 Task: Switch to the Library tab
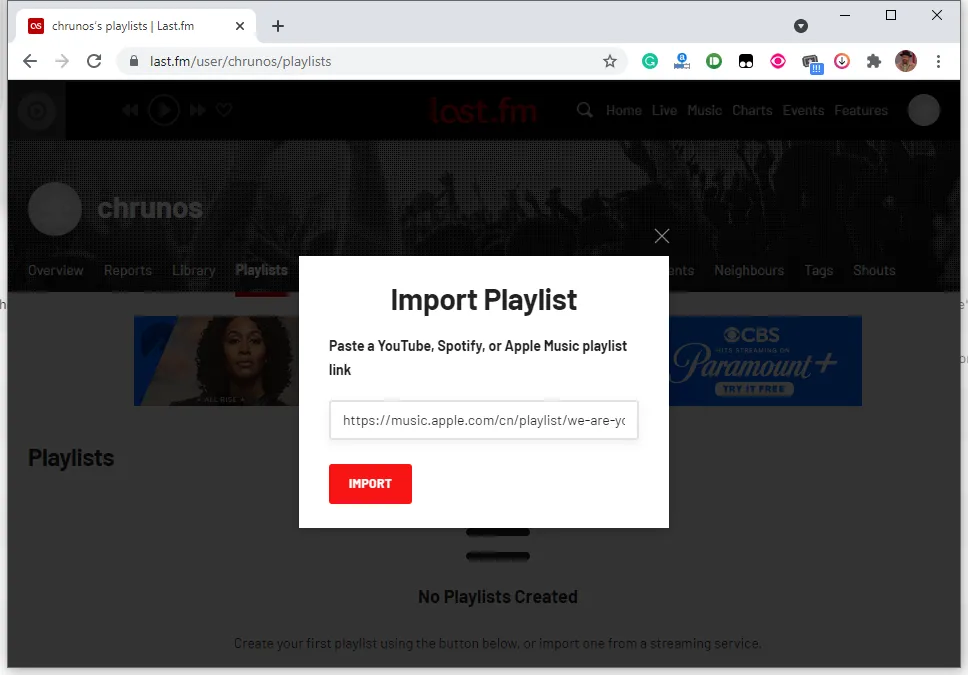point(193,270)
